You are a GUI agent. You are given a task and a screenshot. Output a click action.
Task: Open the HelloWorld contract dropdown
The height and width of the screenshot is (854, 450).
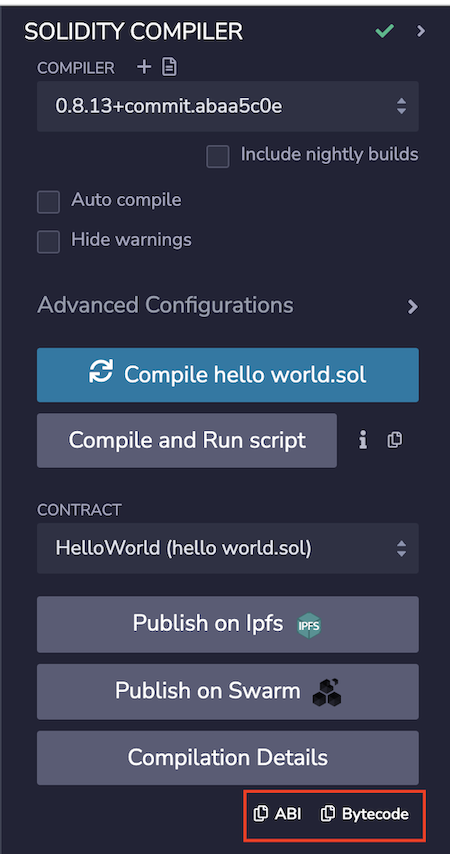coord(228,548)
